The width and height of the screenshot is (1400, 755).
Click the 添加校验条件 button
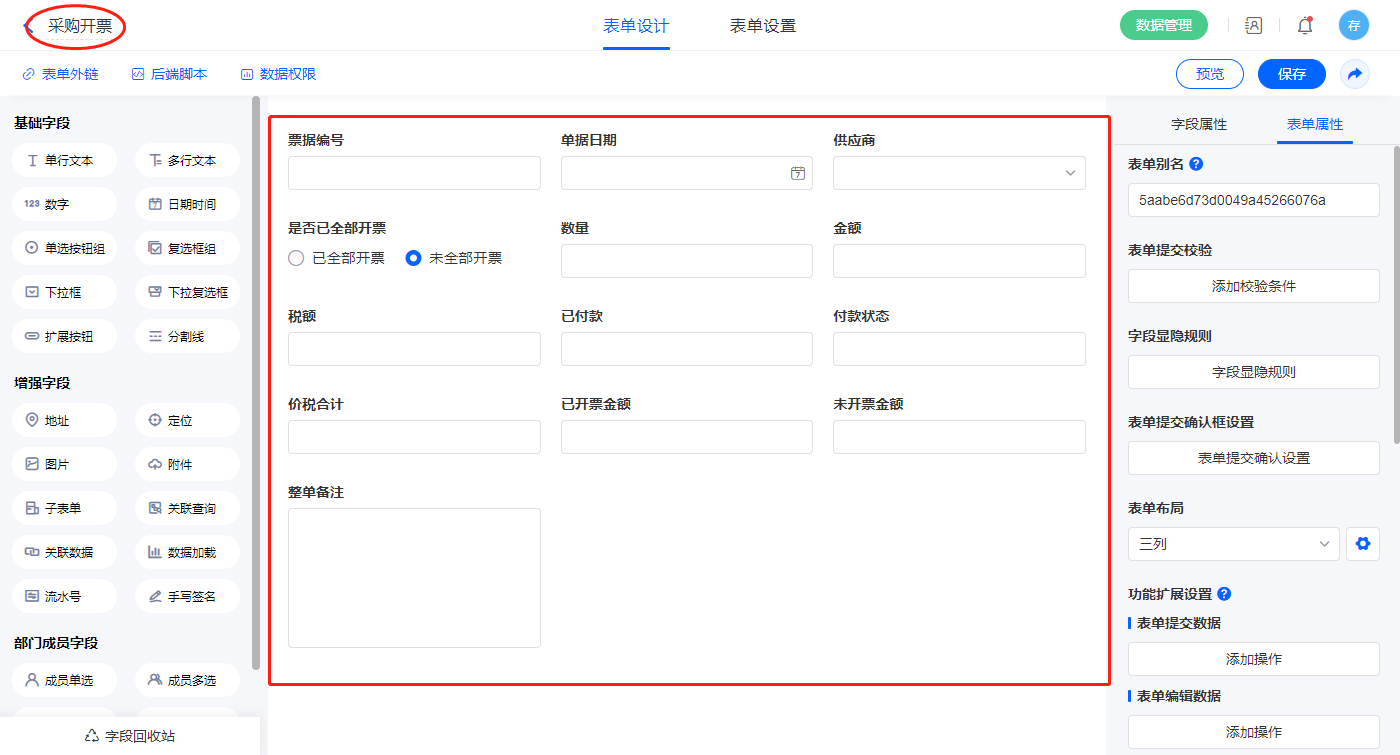click(1253, 286)
